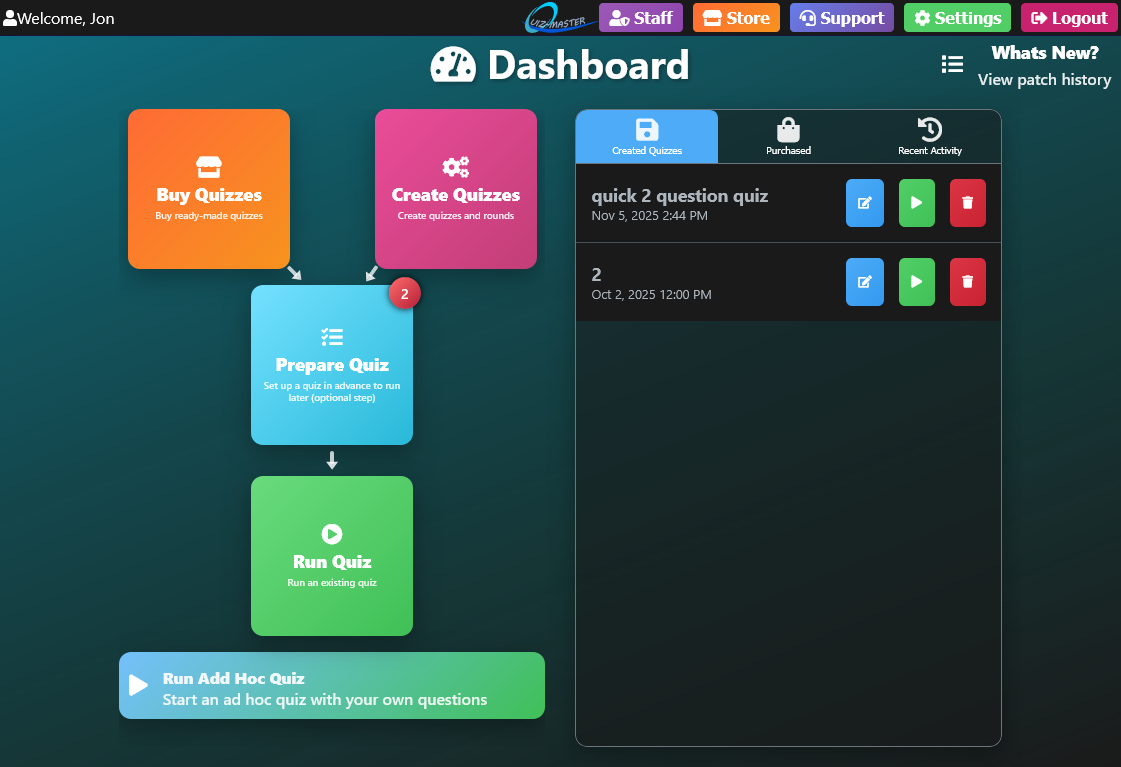The height and width of the screenshot is (767, 1121).
Task: Start "quick 2 question quiz" using the green play icon
Action: tap(916, 203)
